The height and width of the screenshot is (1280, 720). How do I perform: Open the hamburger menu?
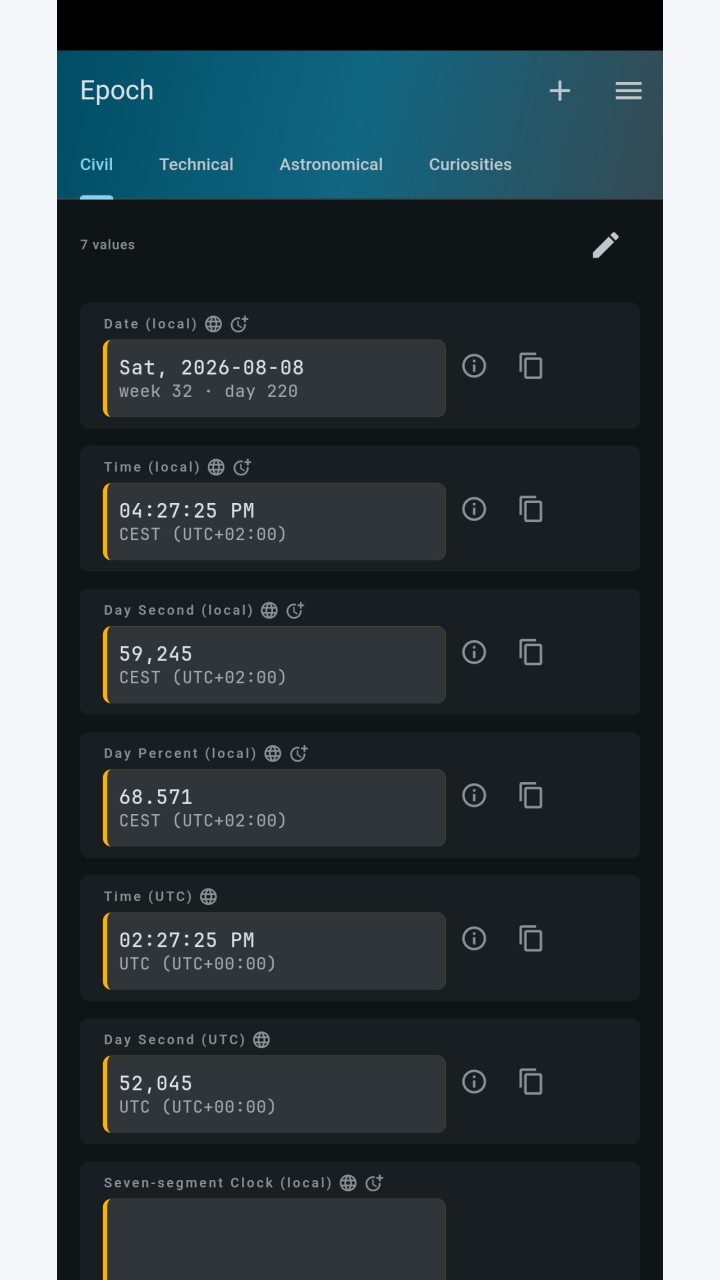pyautogui.click(x=628, y=91)
